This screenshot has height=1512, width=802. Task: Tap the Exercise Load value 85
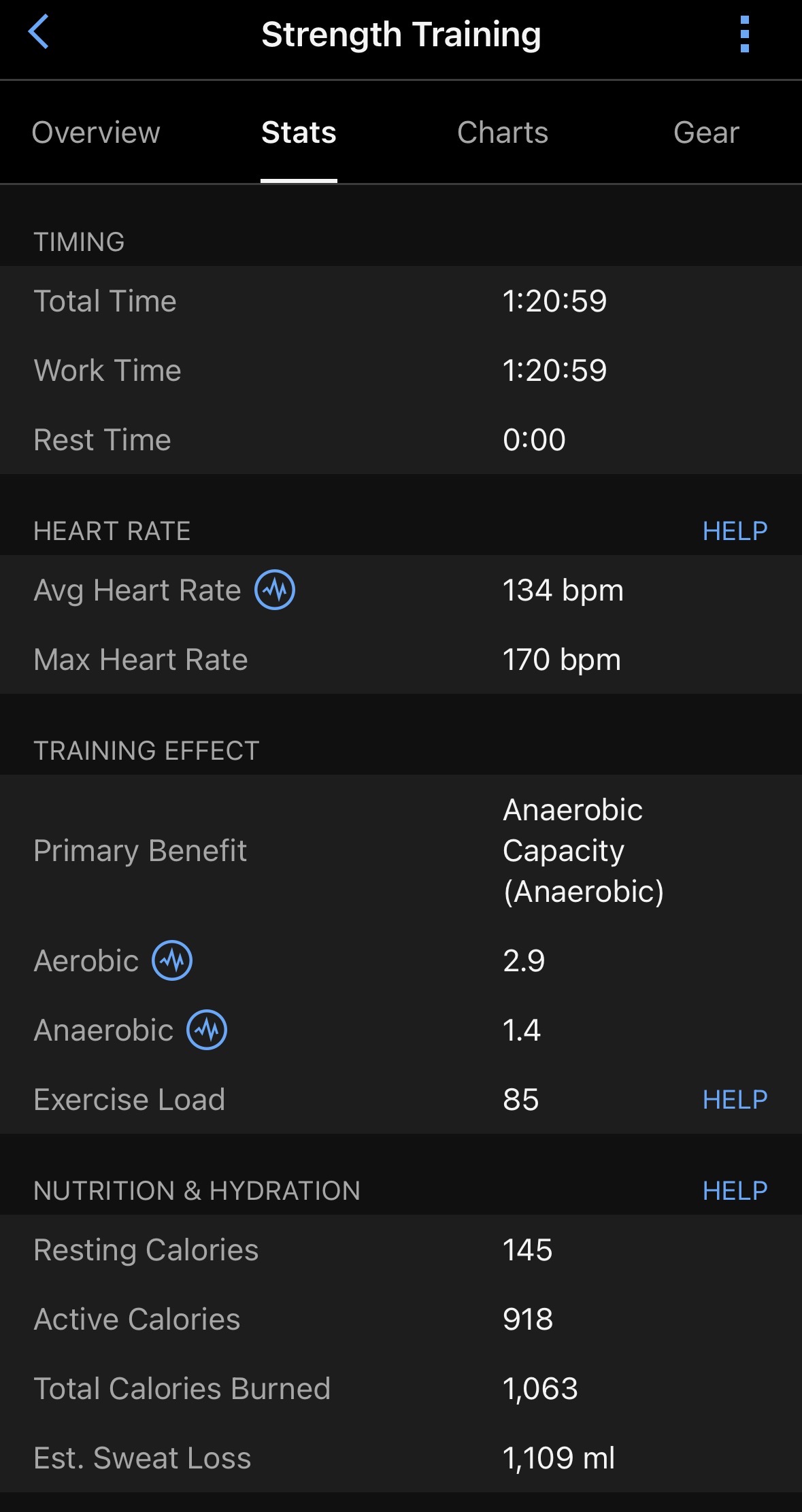pos(521,1100)
